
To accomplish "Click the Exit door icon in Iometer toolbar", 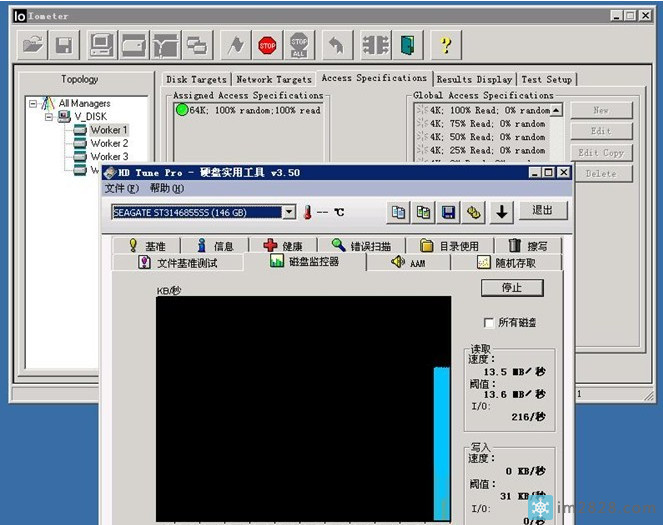I will pyautogui.click(x=408, y=45).
